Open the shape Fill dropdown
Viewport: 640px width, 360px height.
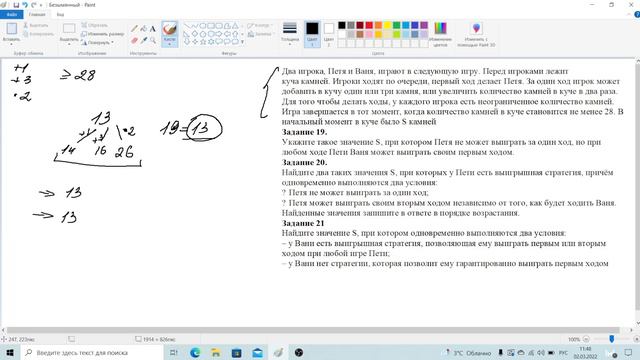click(261, 34)
